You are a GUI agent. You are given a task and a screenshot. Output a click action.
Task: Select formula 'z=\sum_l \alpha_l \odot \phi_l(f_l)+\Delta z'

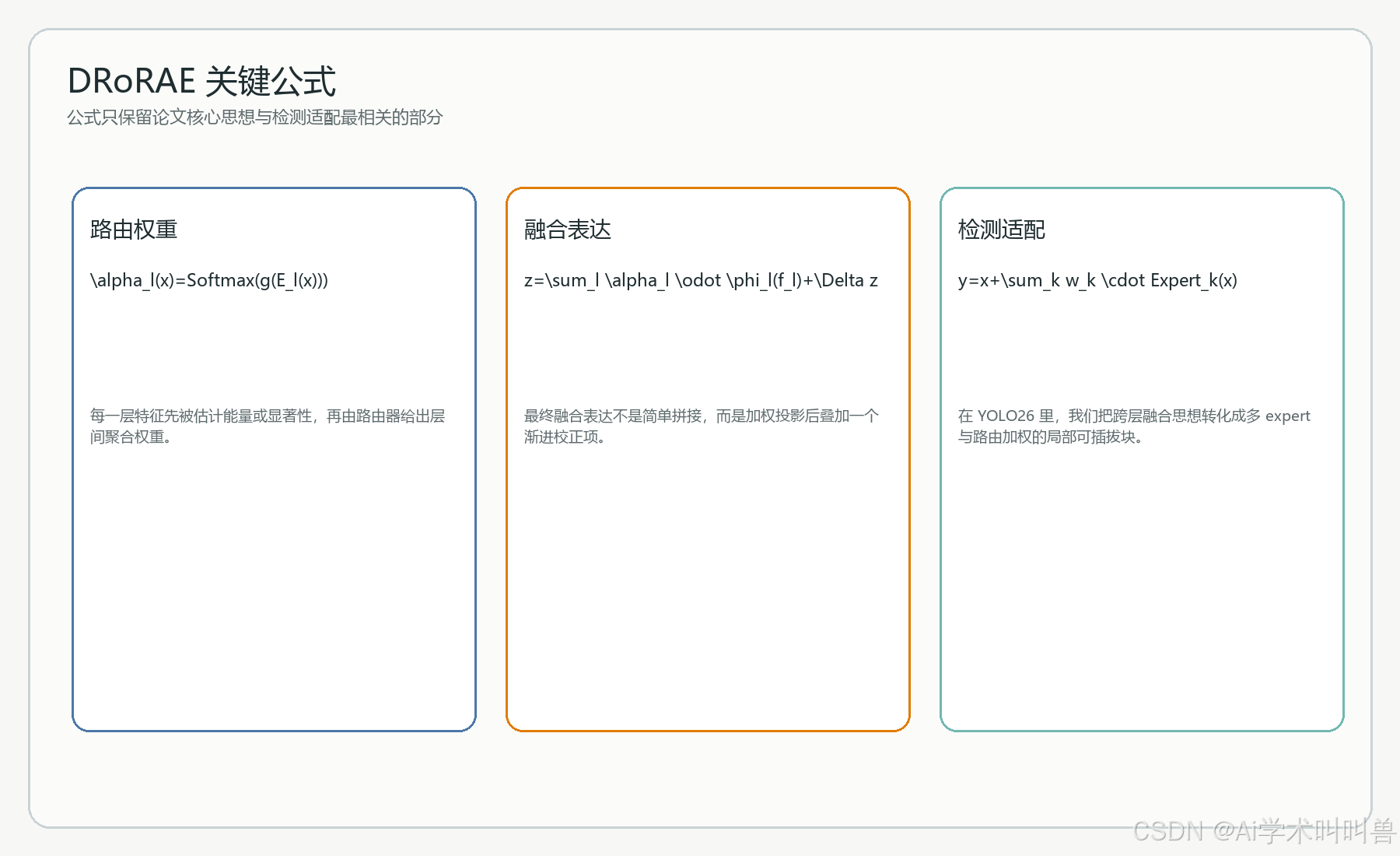pyautogui.click(x=701, y=281)
